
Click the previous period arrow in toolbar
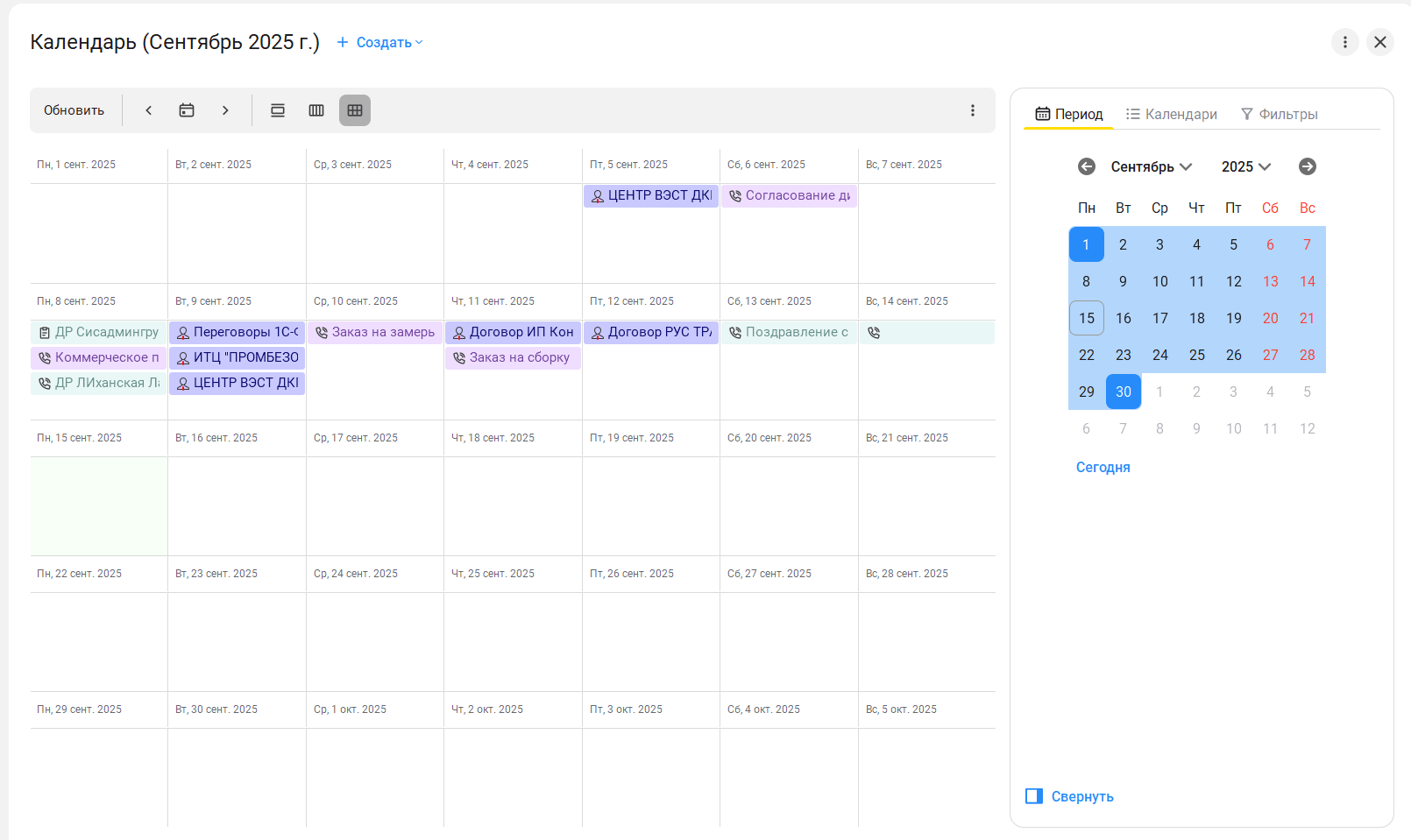[x=149, y=110]
